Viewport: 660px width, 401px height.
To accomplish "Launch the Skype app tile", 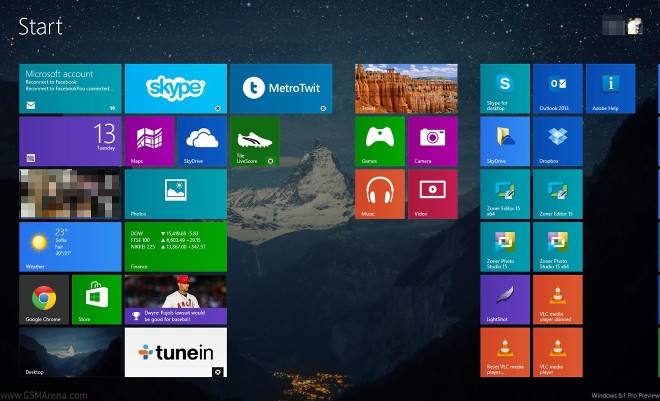I will point(176,89).
